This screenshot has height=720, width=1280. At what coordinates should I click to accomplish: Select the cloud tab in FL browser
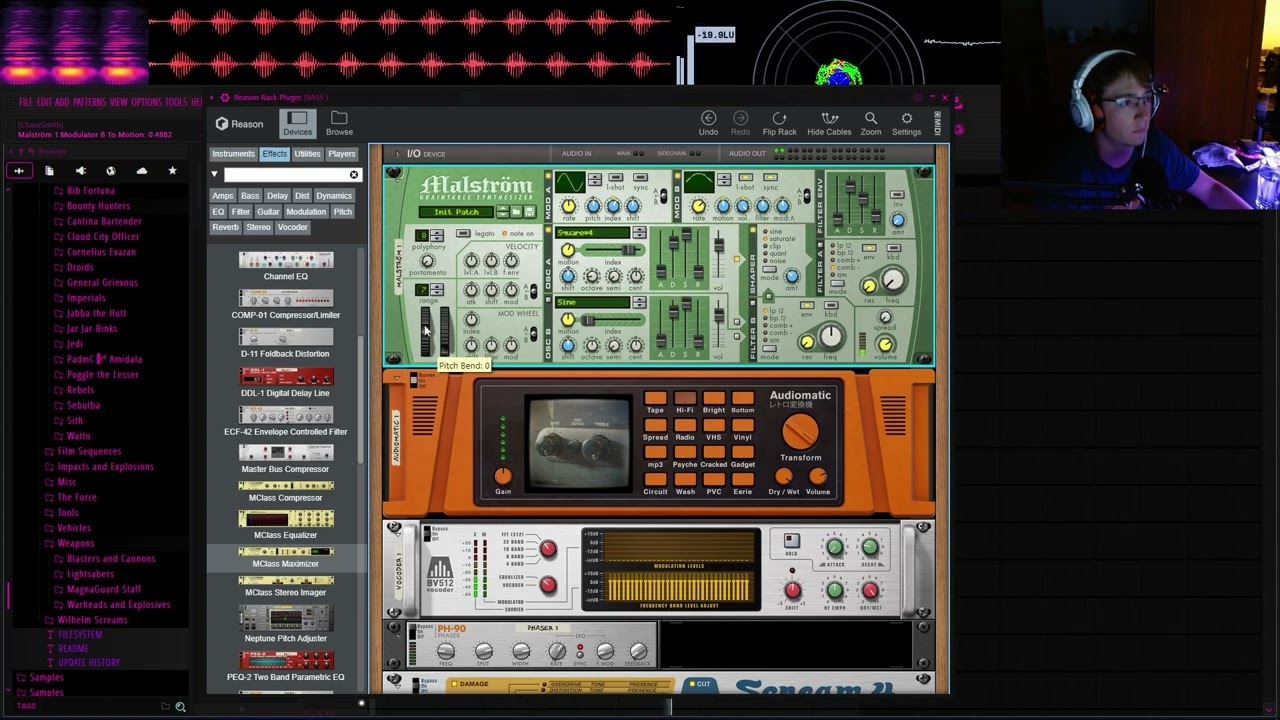click(x=142, y=171)
